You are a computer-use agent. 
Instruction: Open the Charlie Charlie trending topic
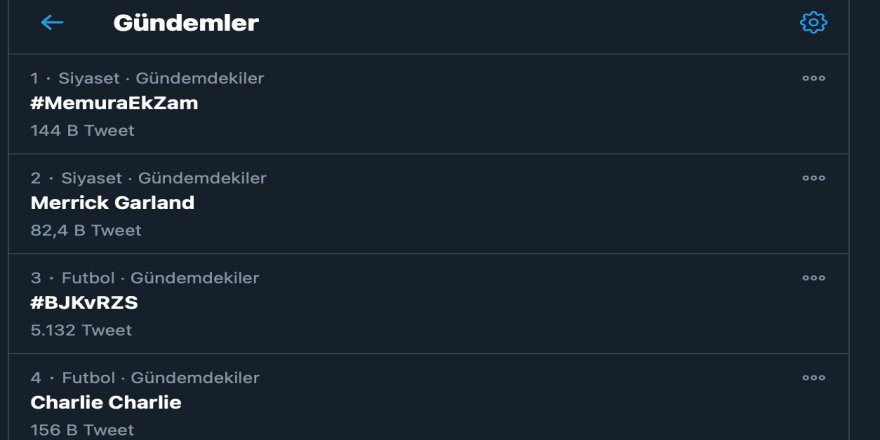pos(106,403)
